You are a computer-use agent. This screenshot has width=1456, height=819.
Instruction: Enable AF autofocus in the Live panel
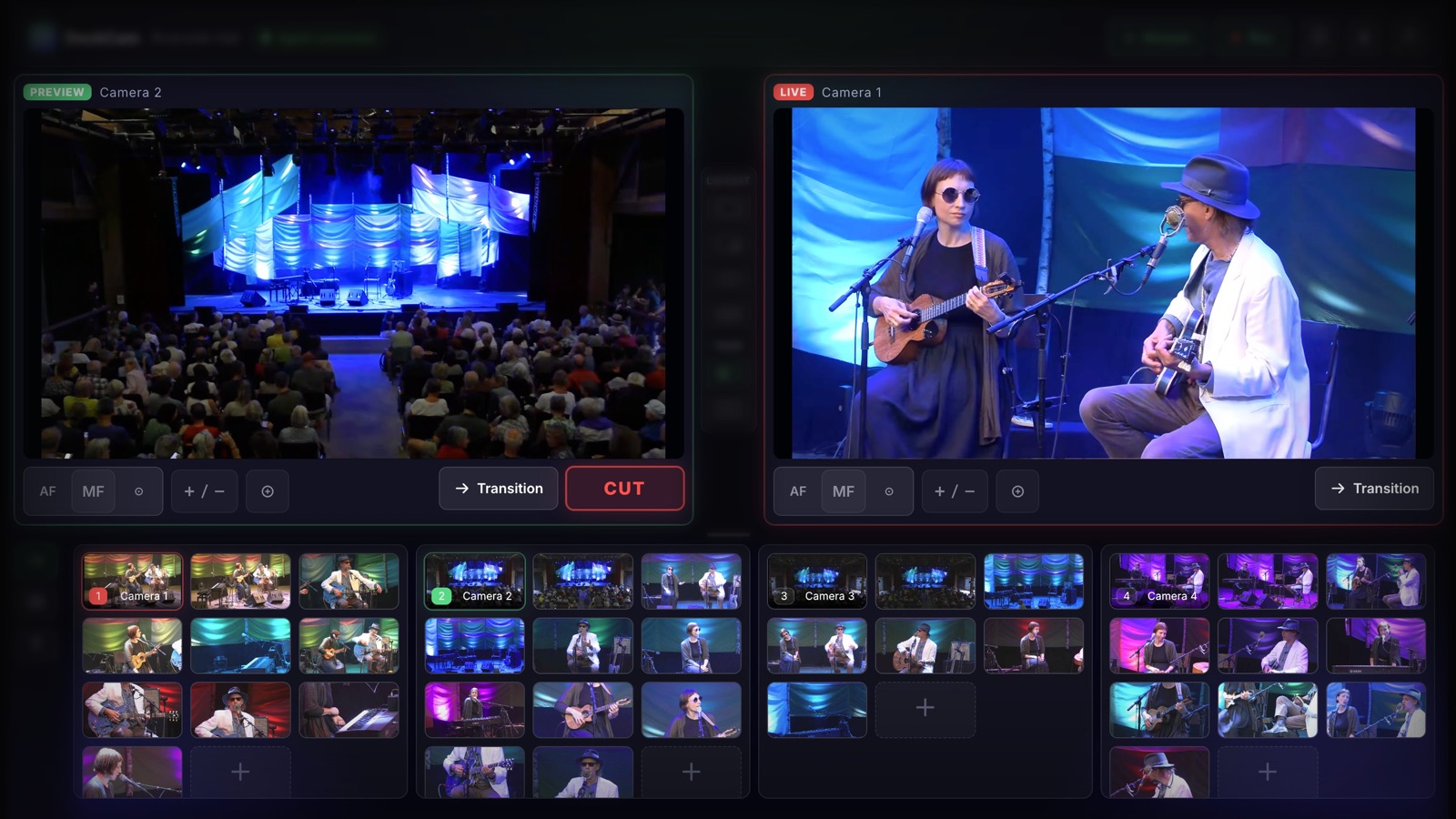pyautogui.click(x=798, y=491)
